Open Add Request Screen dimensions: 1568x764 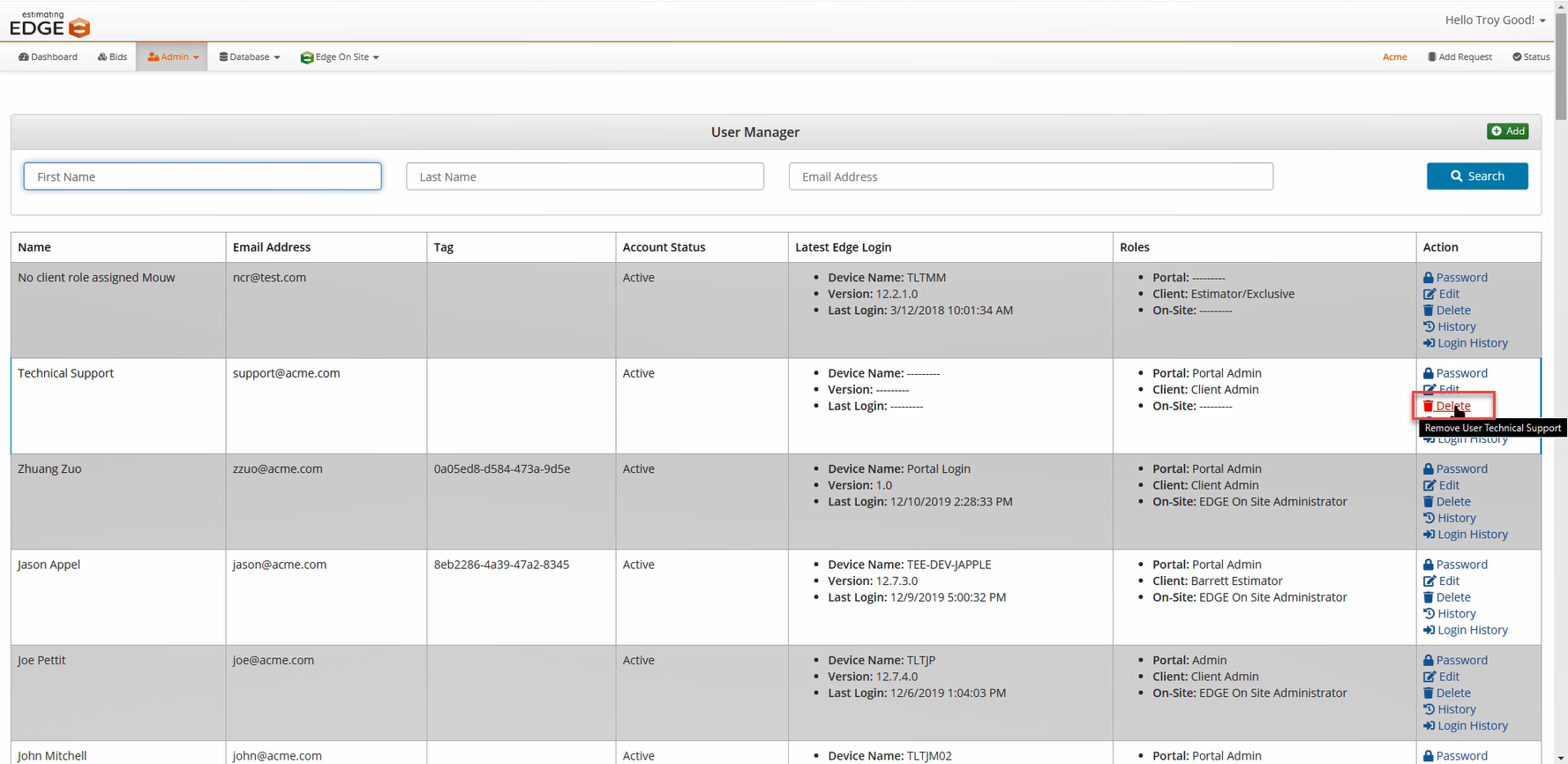(1459, 56)
